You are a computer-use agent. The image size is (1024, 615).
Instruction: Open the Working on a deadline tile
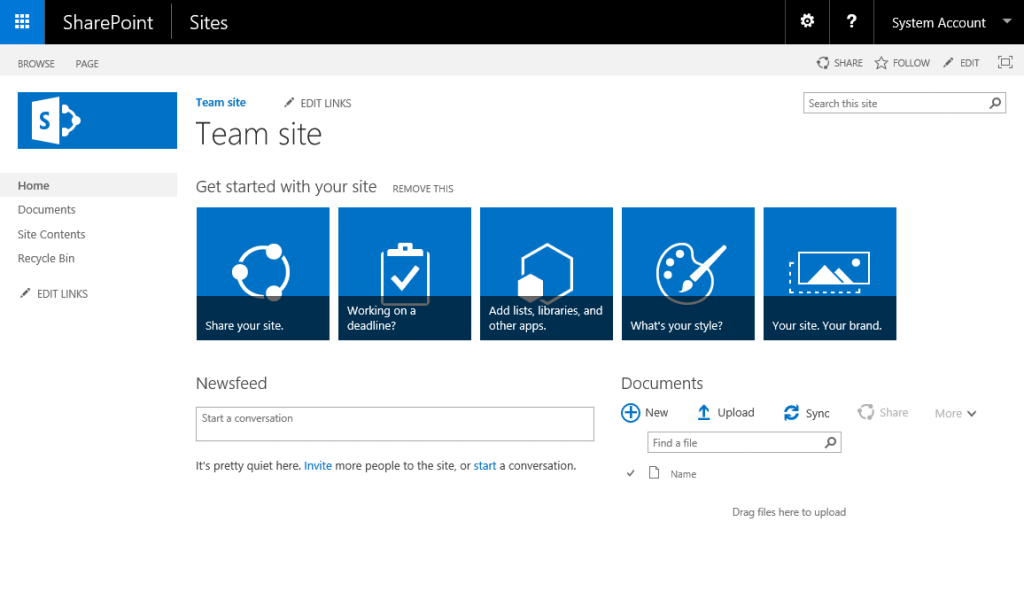404,274
